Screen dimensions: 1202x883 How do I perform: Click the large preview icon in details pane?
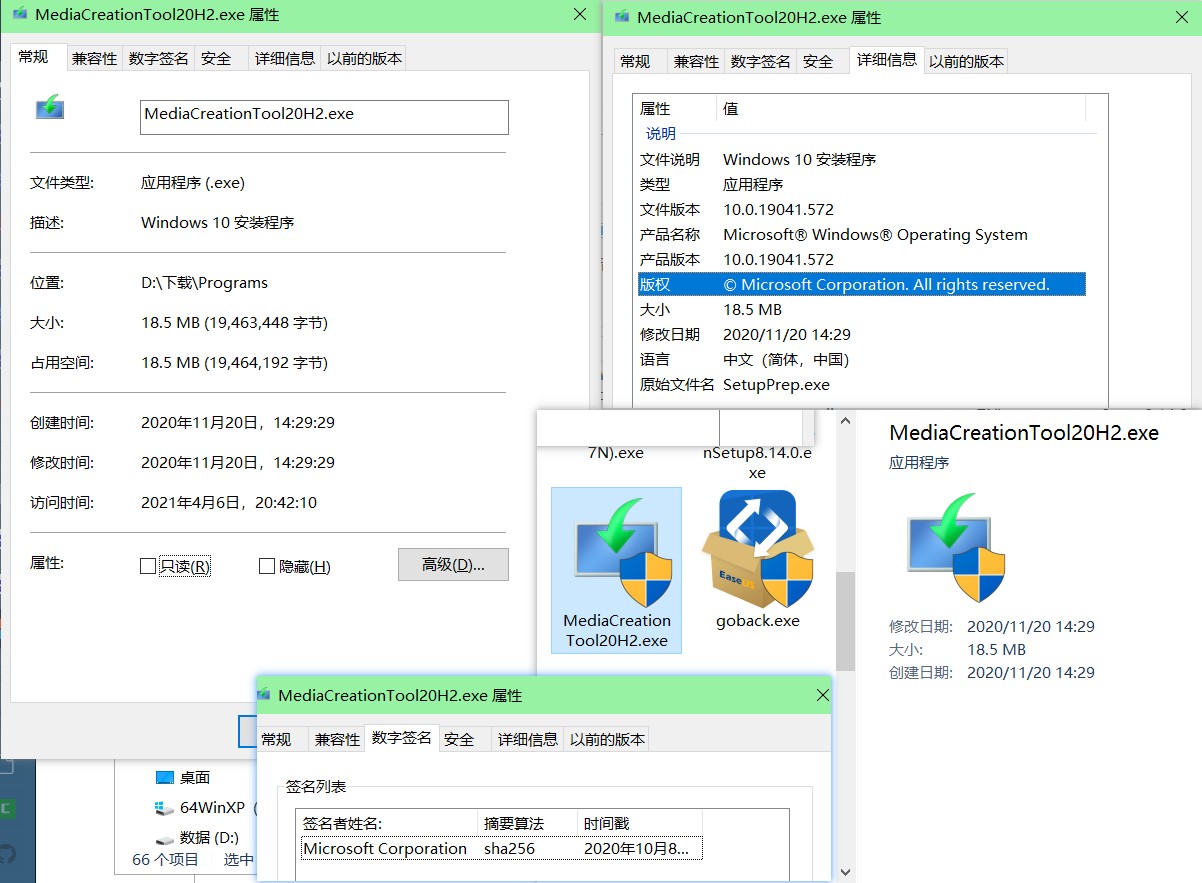[x=954, y=545]
